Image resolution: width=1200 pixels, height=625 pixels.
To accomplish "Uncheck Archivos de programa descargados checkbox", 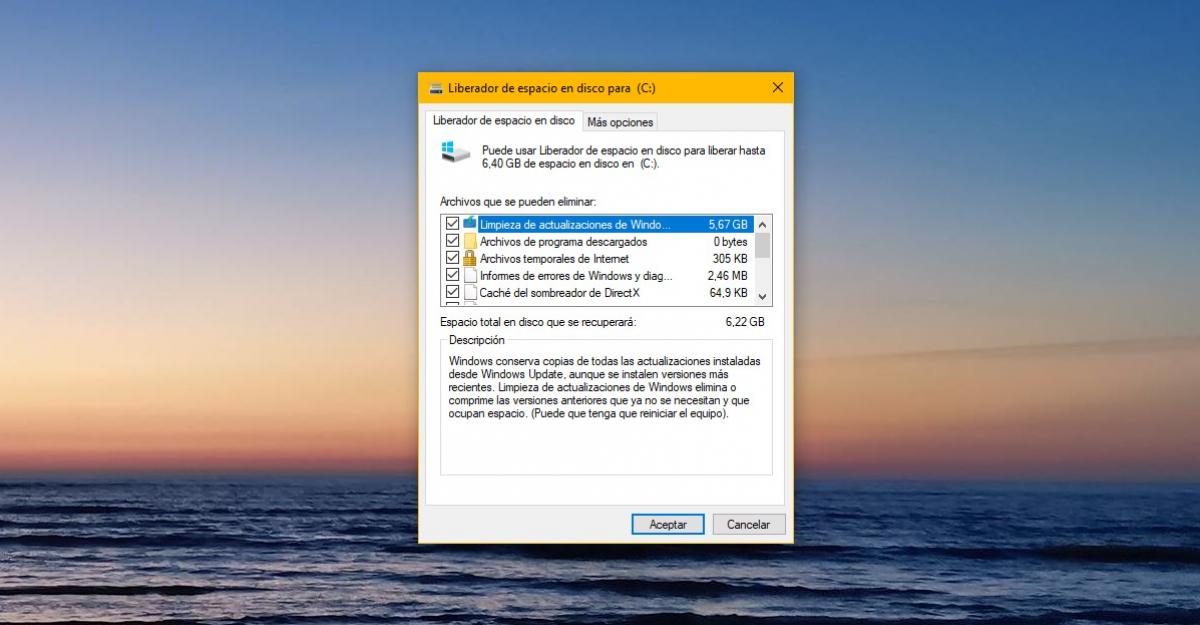I will coord(453,241).
